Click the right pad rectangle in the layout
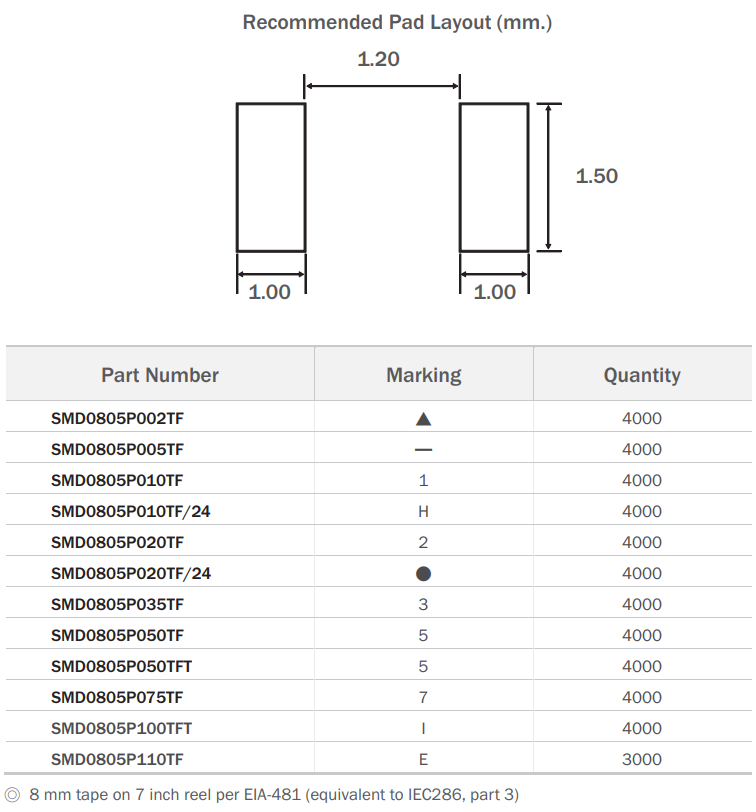The width and height of the screenshot is (756, 812). tap(494, 177)
